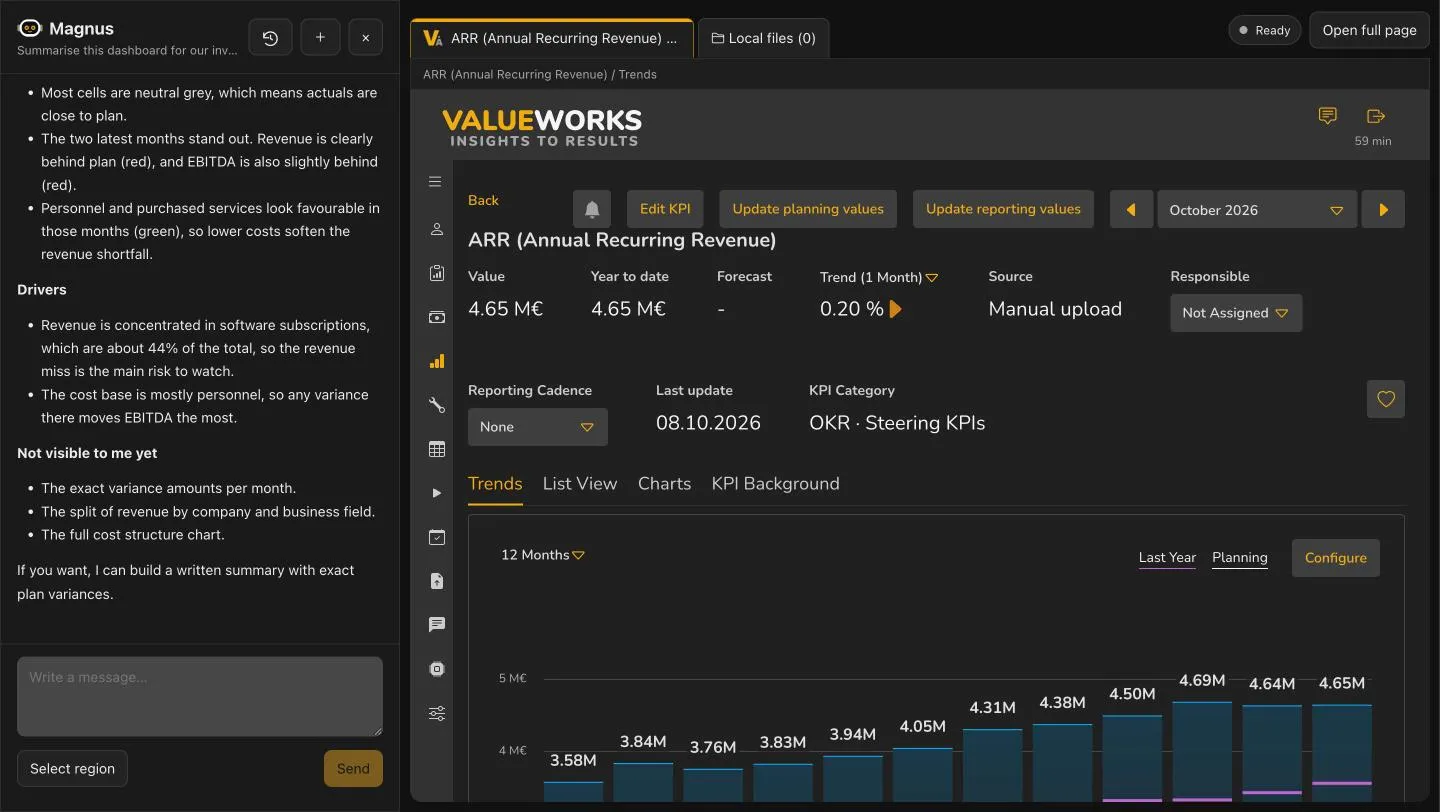Click the KPI notification bell icon
Viewport: 1440px width, 812px height.
coord(592,209)
